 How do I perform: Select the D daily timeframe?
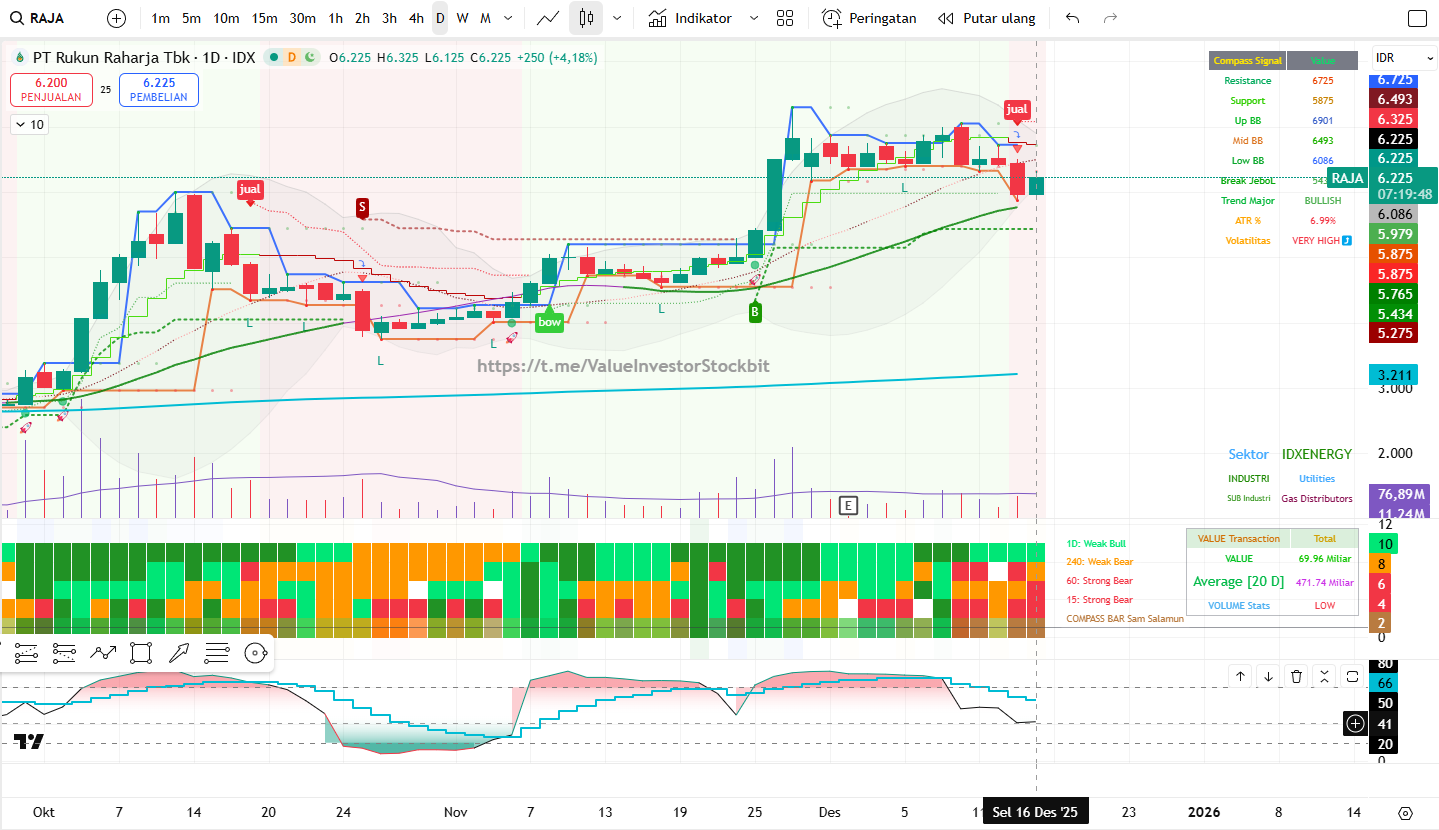[x=440, y=18]
